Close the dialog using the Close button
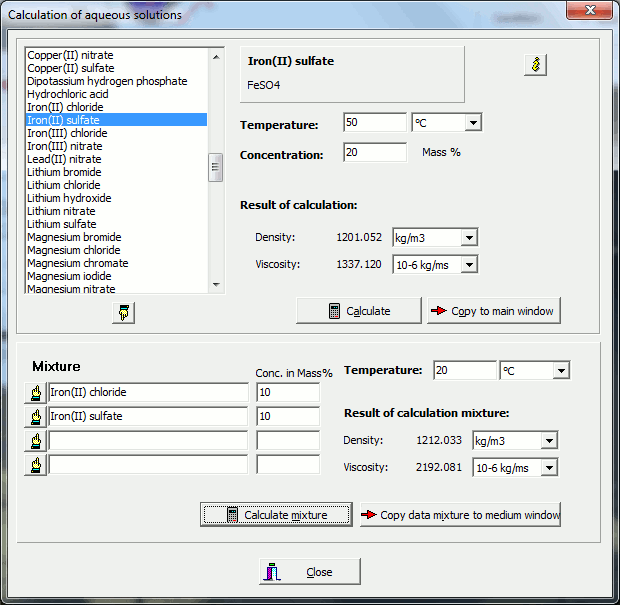 309,572
